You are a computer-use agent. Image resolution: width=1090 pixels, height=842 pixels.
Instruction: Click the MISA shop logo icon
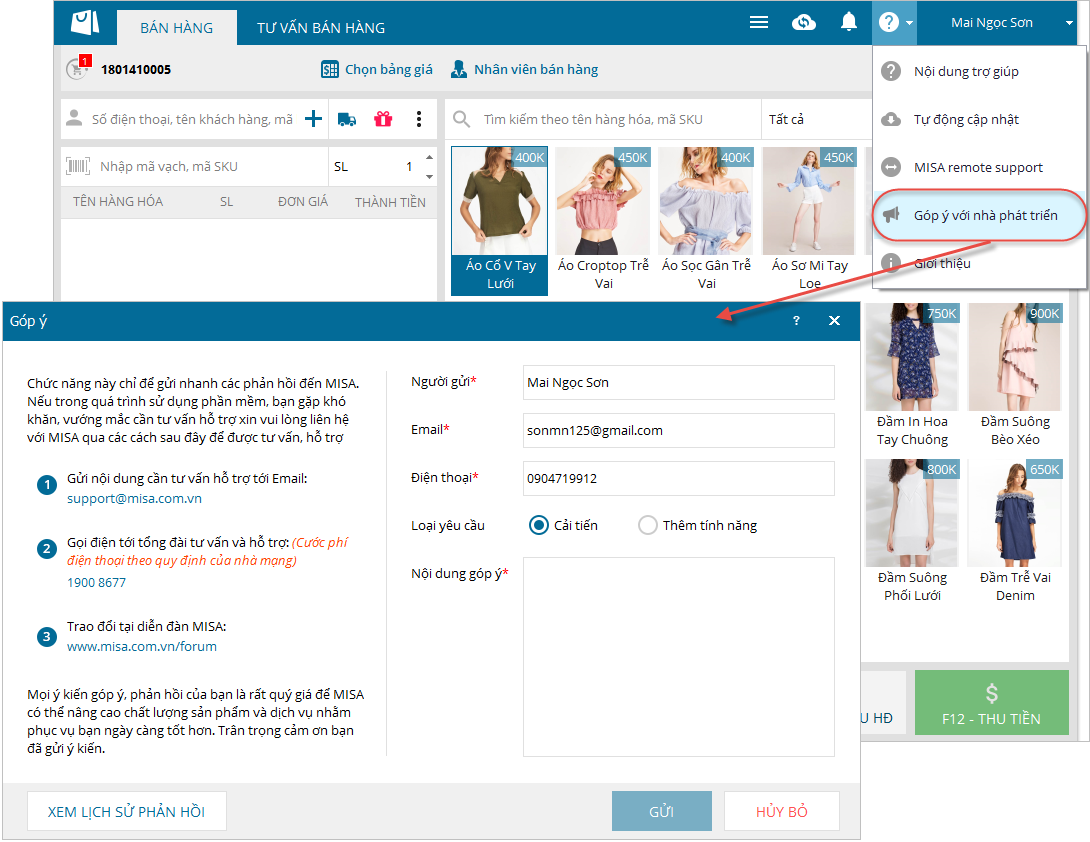(86, 23)
